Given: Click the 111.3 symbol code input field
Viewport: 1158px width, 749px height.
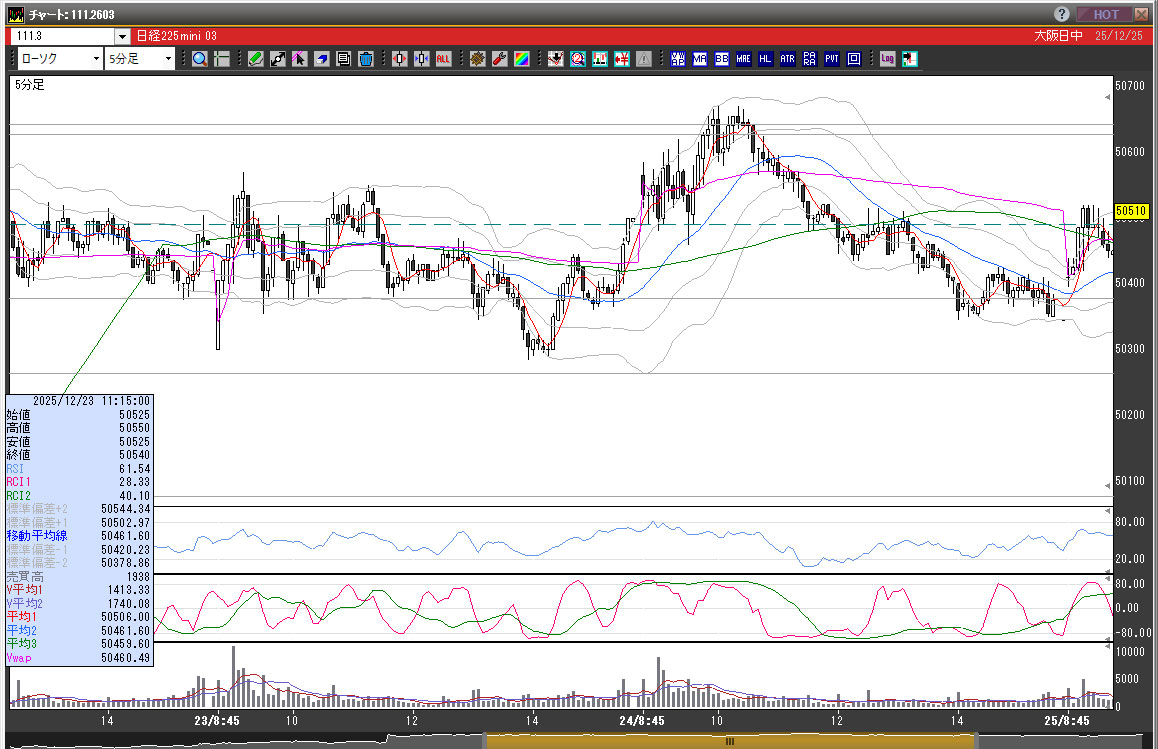Looking at the screenshot, I should (62, 36).
